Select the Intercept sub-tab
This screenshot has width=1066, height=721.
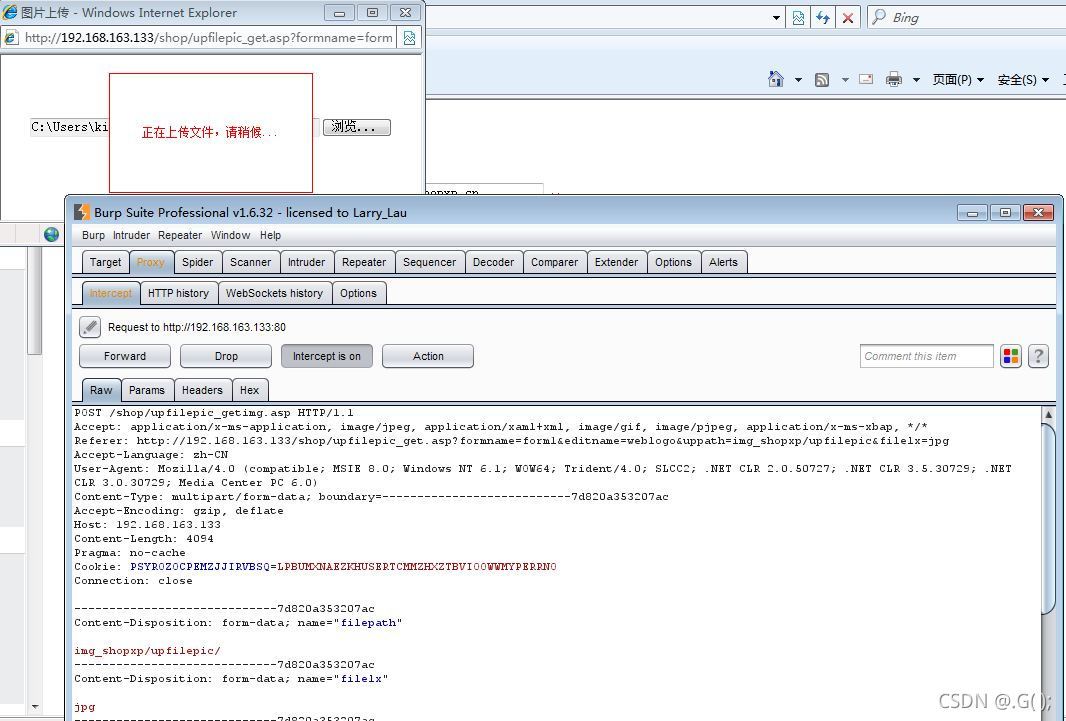[x=111, y=294]
